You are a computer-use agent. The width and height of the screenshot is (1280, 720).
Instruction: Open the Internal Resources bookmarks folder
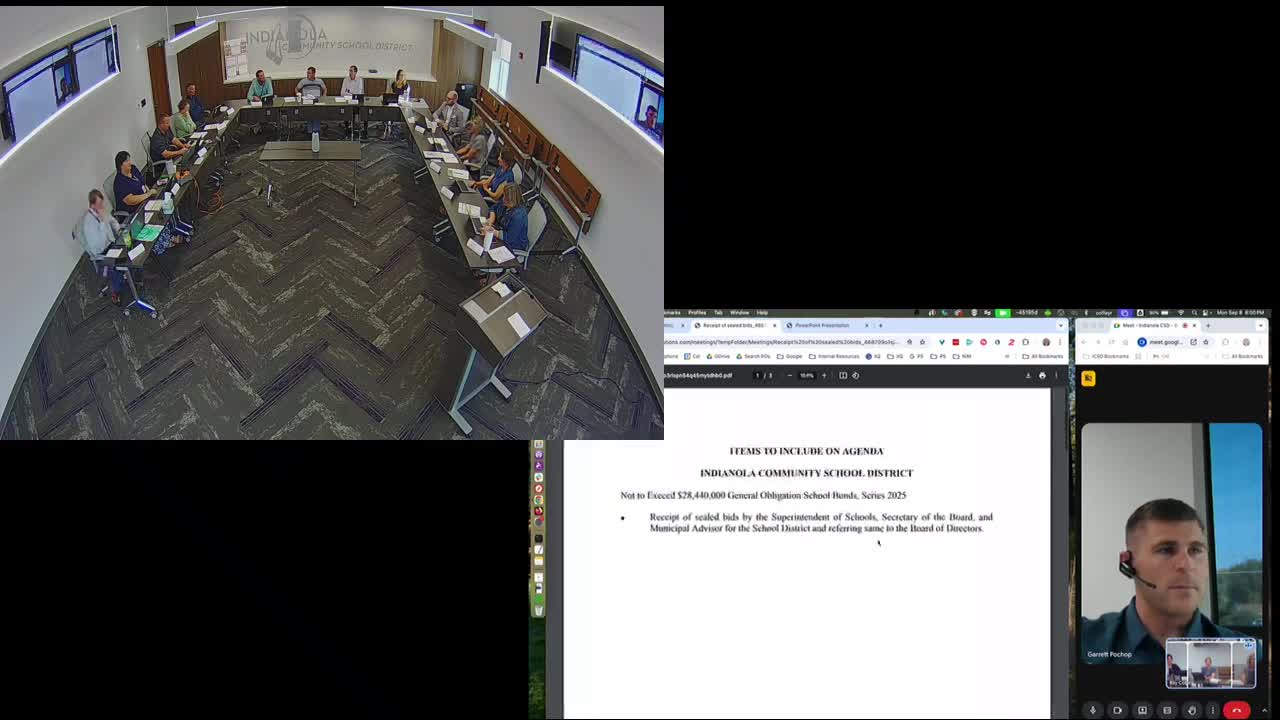click(x=835, y=356)
